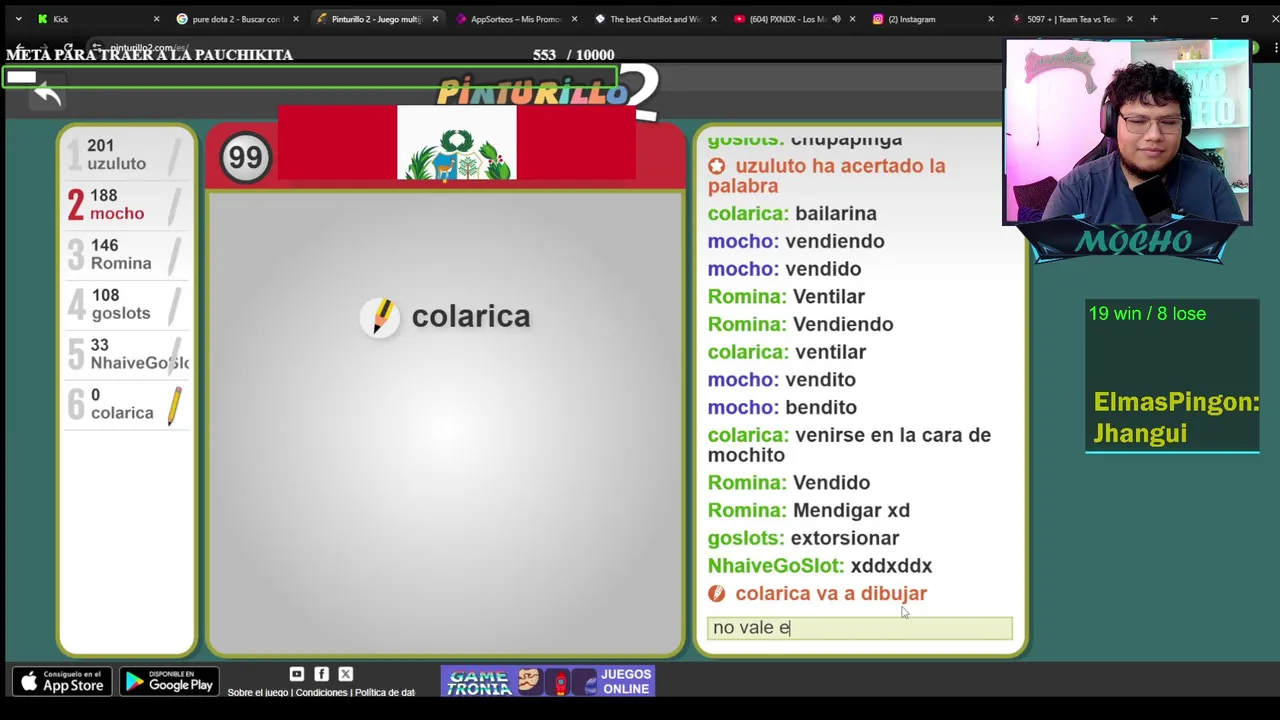The image size is (1280, 720).
Task: Click chat message 'mocho: vendiendo'
Action: [796, 241]
